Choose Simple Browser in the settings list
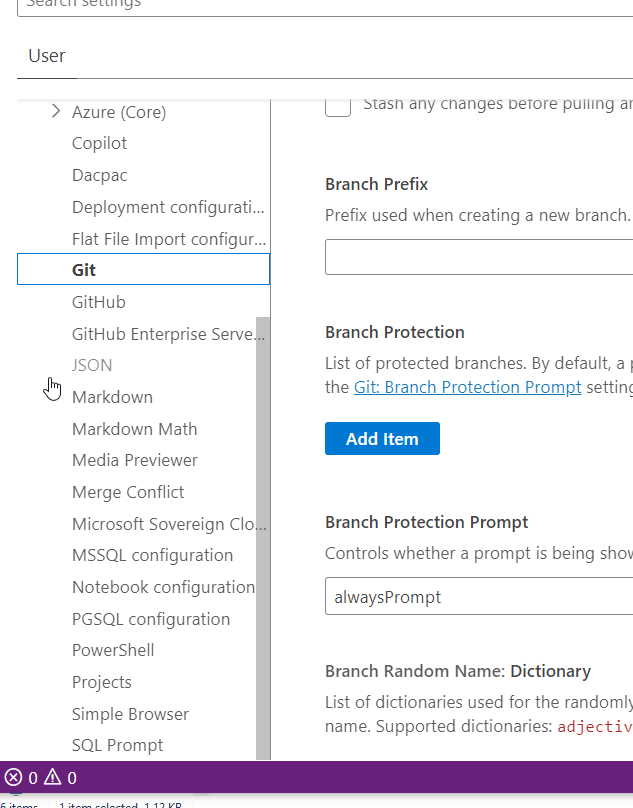633x808 pixels. coord(130,714)
